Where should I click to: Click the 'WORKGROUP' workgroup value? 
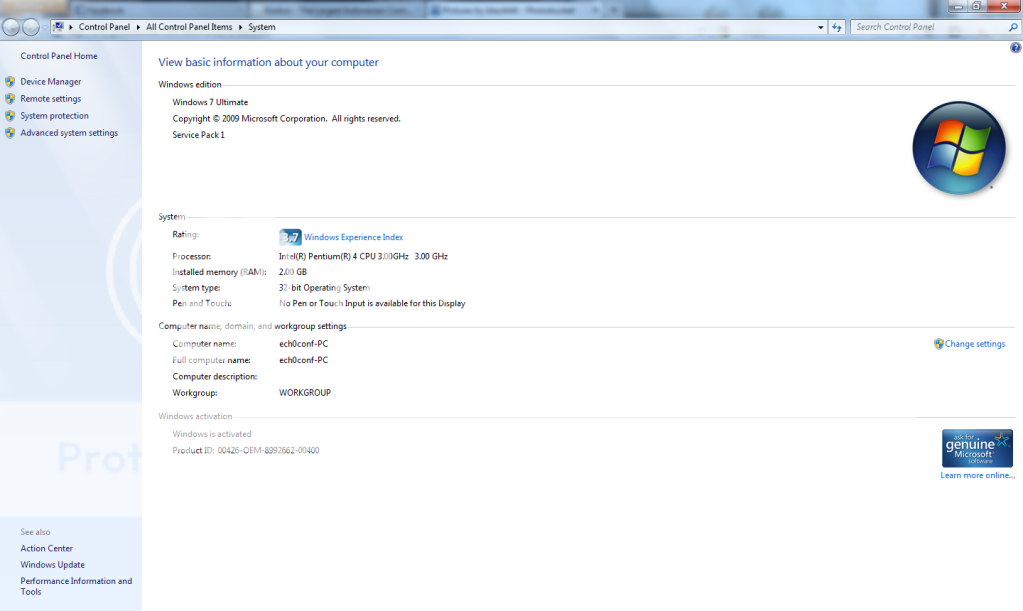[305, 393]
